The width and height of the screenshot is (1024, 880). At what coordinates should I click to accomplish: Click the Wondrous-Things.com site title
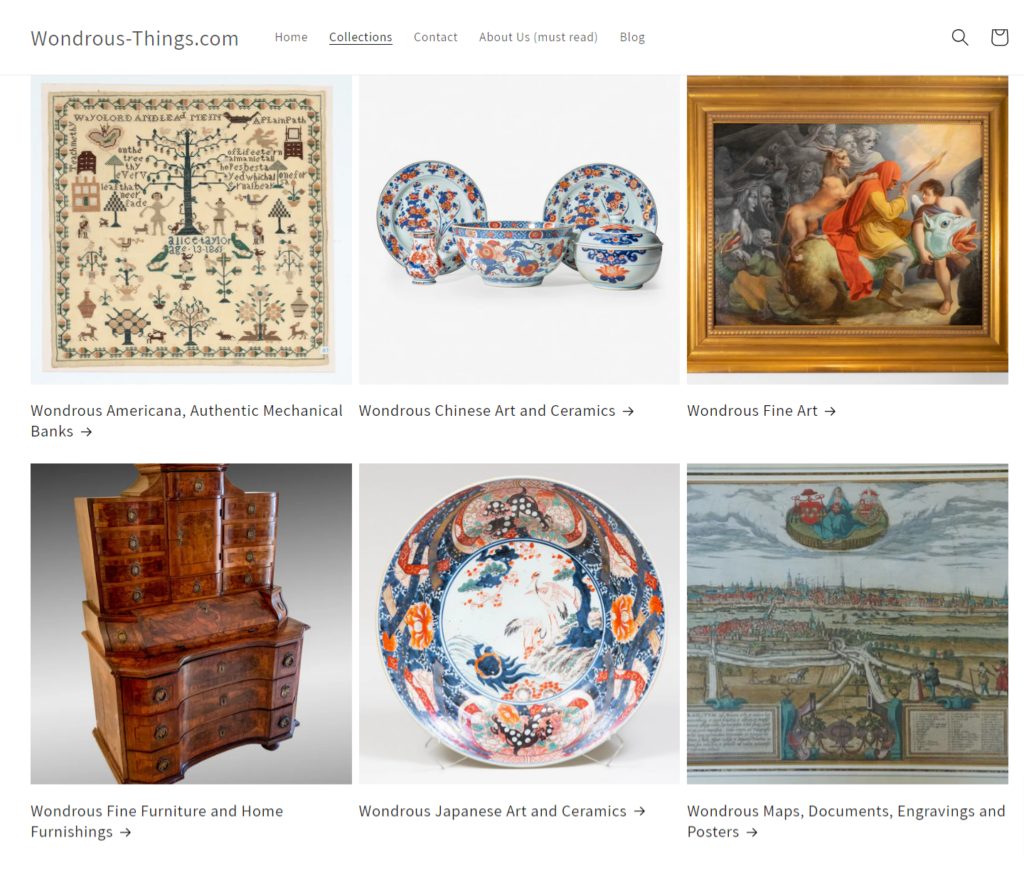click(135, 39)
